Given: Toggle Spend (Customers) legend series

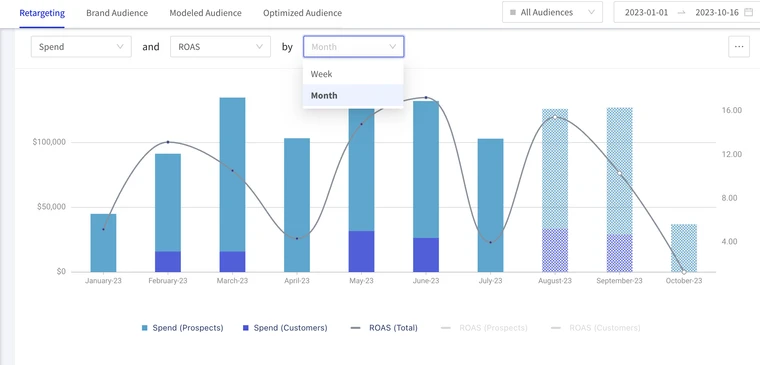Looking at the screenshot, I should tap(285, 328).
